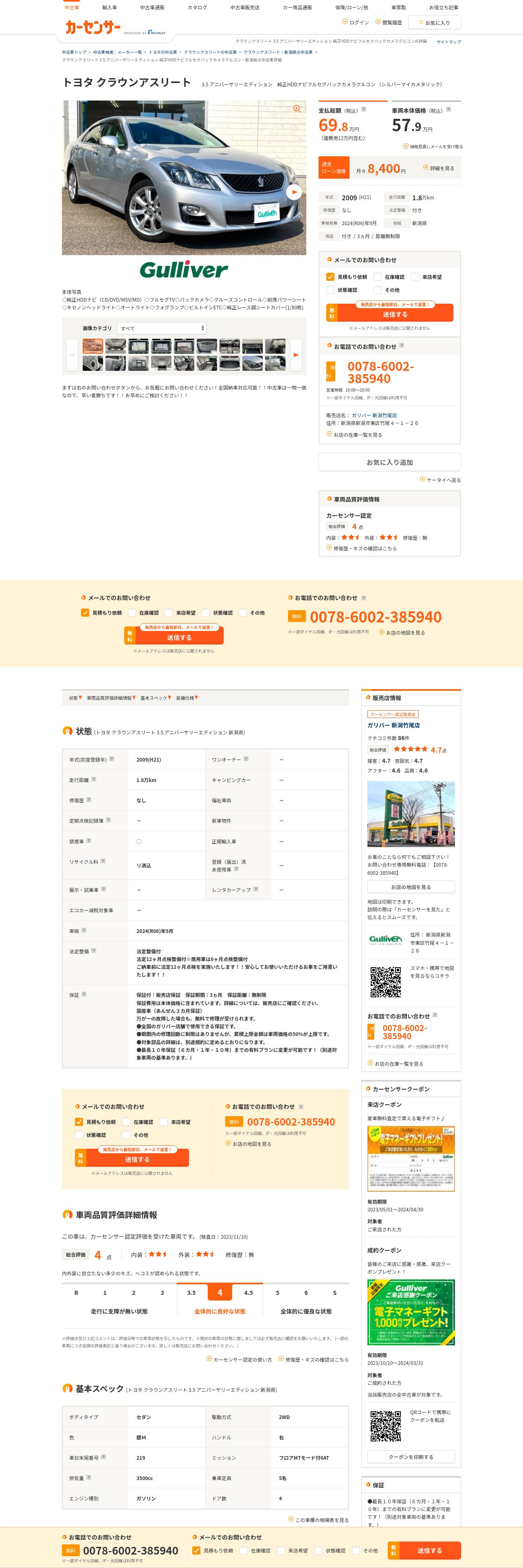Open the ケータイへ送る link
Image resolution: width=523 pixels, height=1568 pixels.
pyautogui.click(x=440, y=480)
